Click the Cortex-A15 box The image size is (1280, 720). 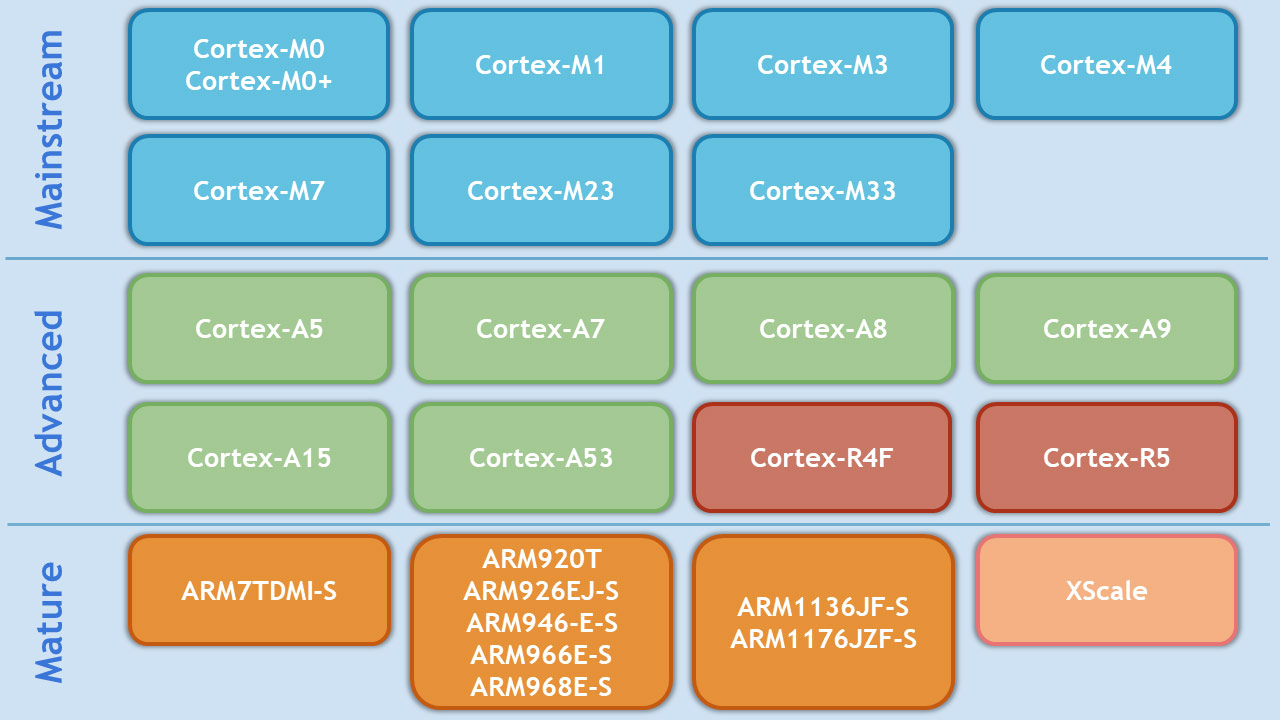(x=259, y=457)
